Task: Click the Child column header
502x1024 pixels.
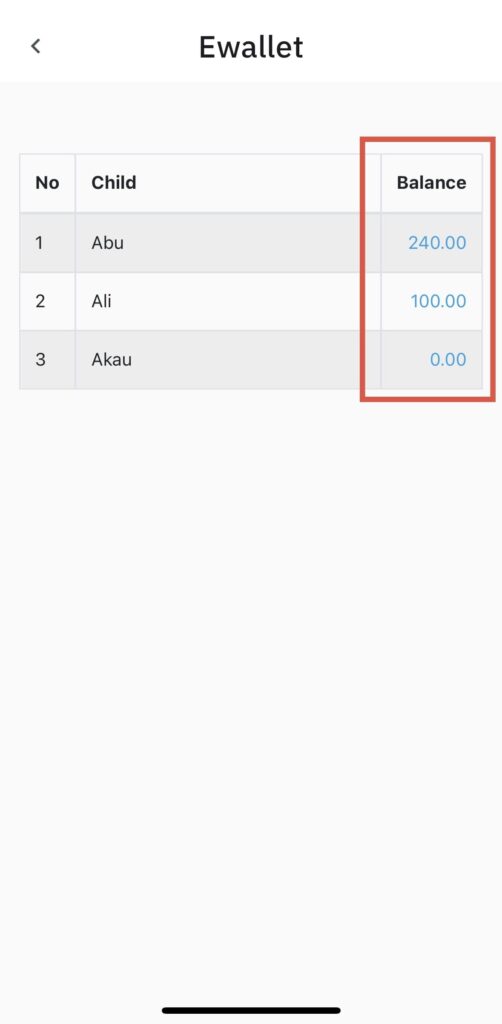Action: 114,183
